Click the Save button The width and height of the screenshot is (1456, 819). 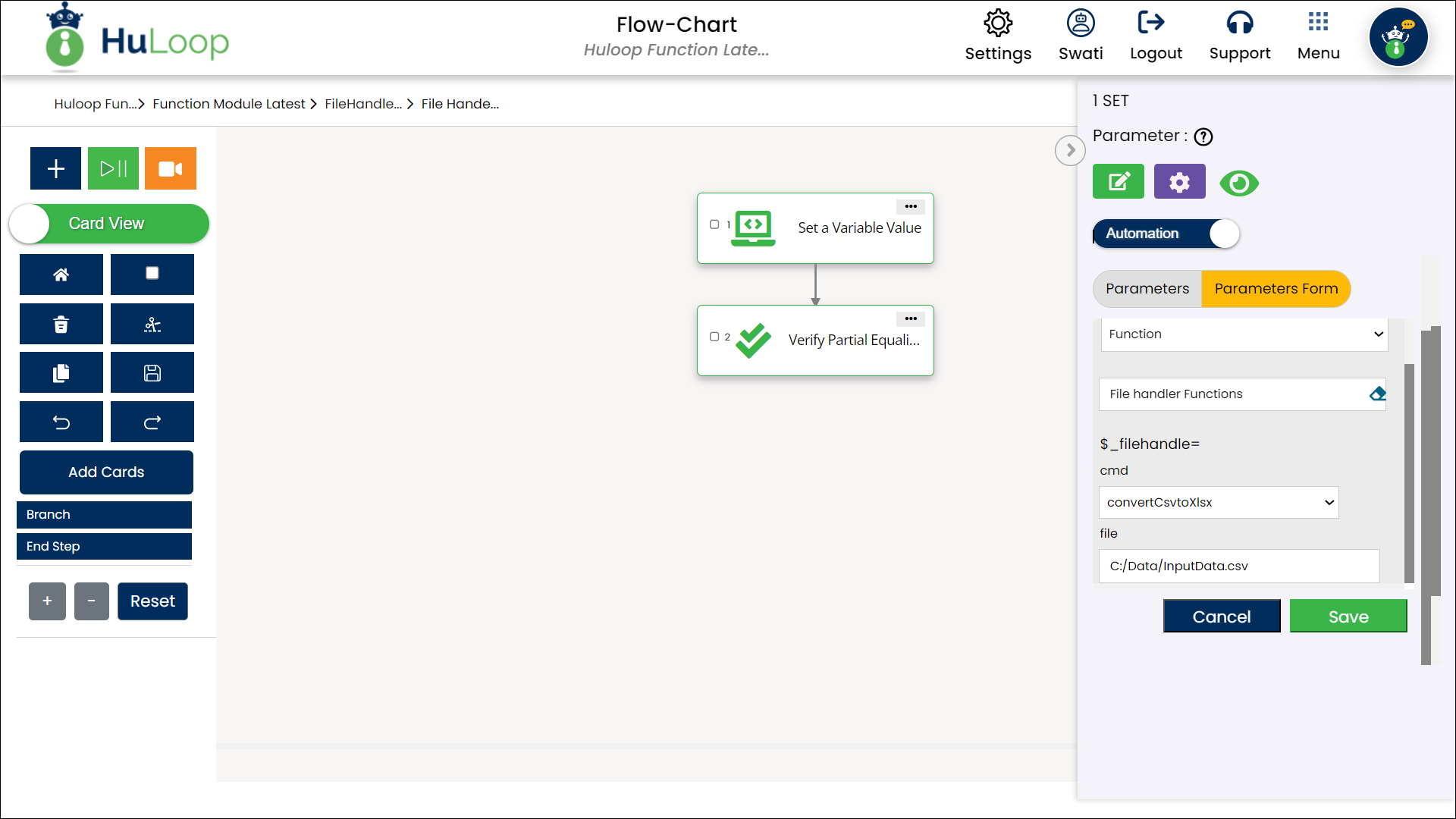pyautogui.click(x=1348, y=617)
